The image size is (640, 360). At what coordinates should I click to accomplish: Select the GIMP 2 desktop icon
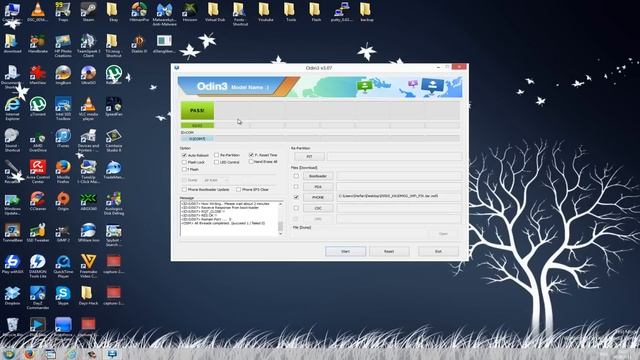(x=63, y=232)
